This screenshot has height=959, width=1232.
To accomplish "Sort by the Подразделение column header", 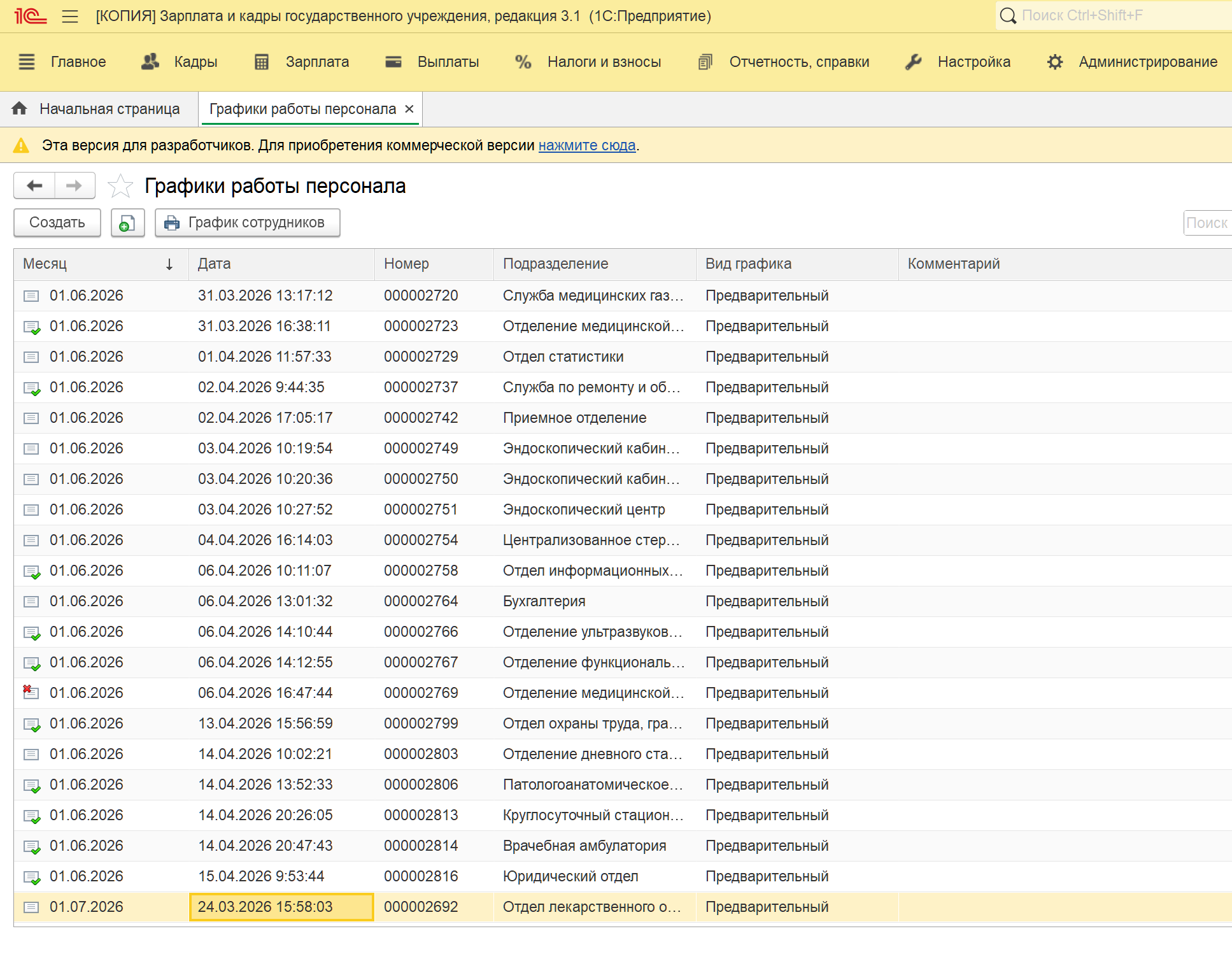I will coord(595,264).
